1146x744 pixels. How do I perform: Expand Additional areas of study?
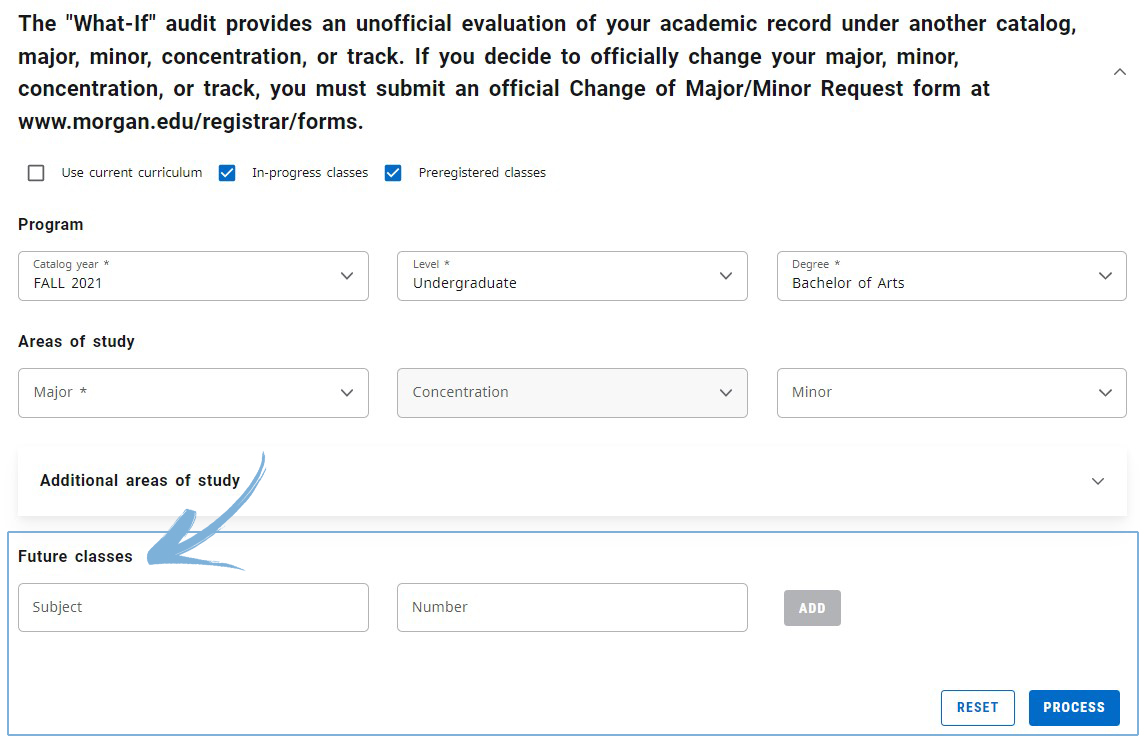140,481
